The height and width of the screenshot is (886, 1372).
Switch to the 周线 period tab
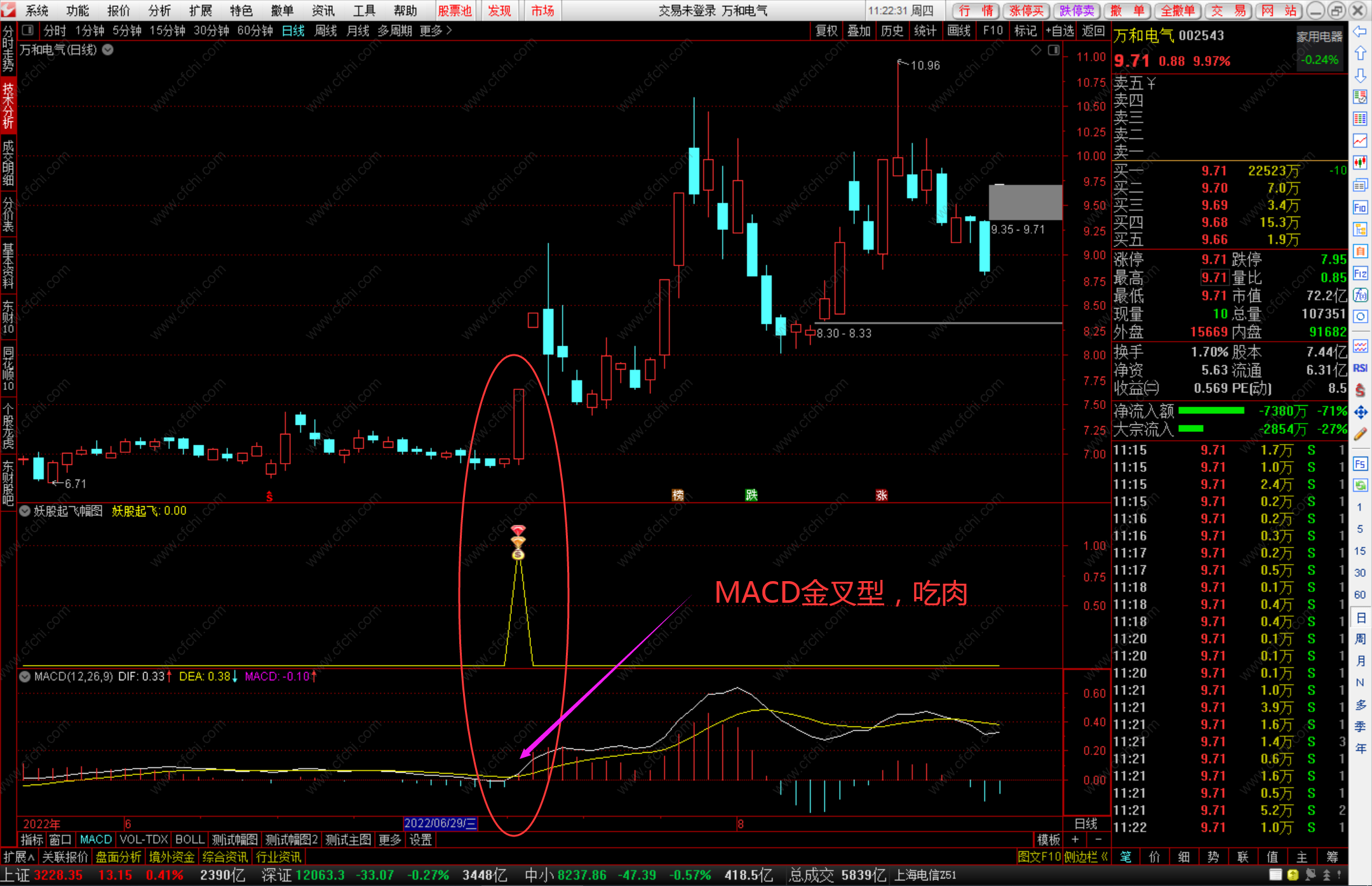pyautogui.click(x=325, y=30)
